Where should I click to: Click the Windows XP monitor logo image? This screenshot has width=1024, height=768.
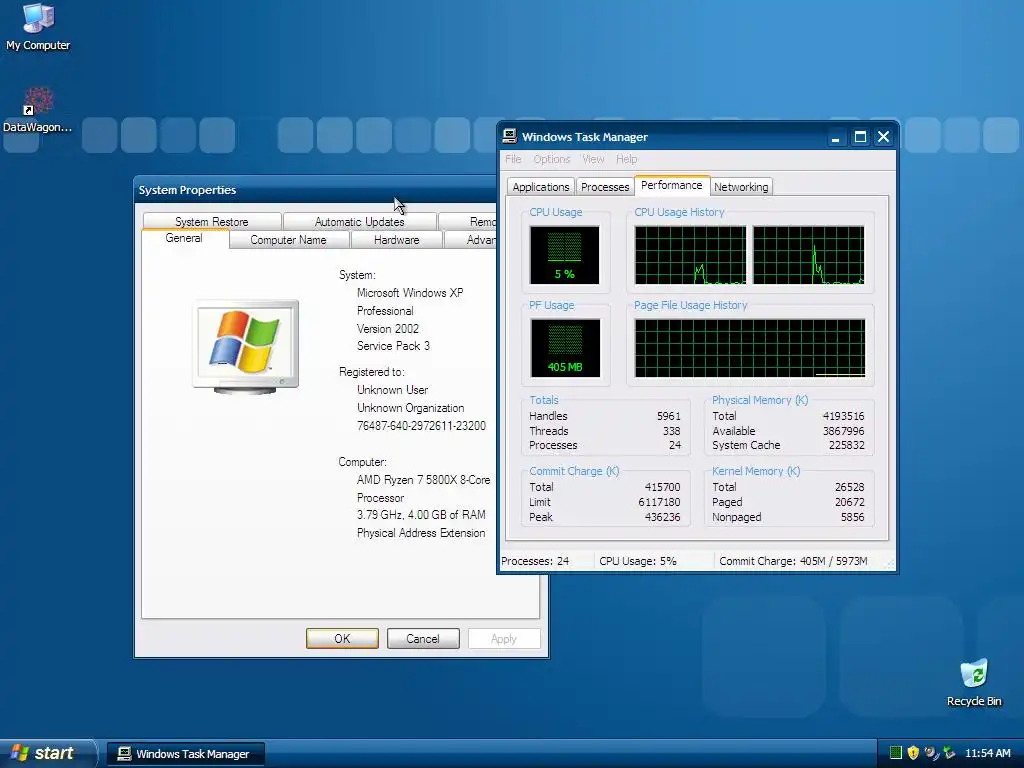[246, 347]
